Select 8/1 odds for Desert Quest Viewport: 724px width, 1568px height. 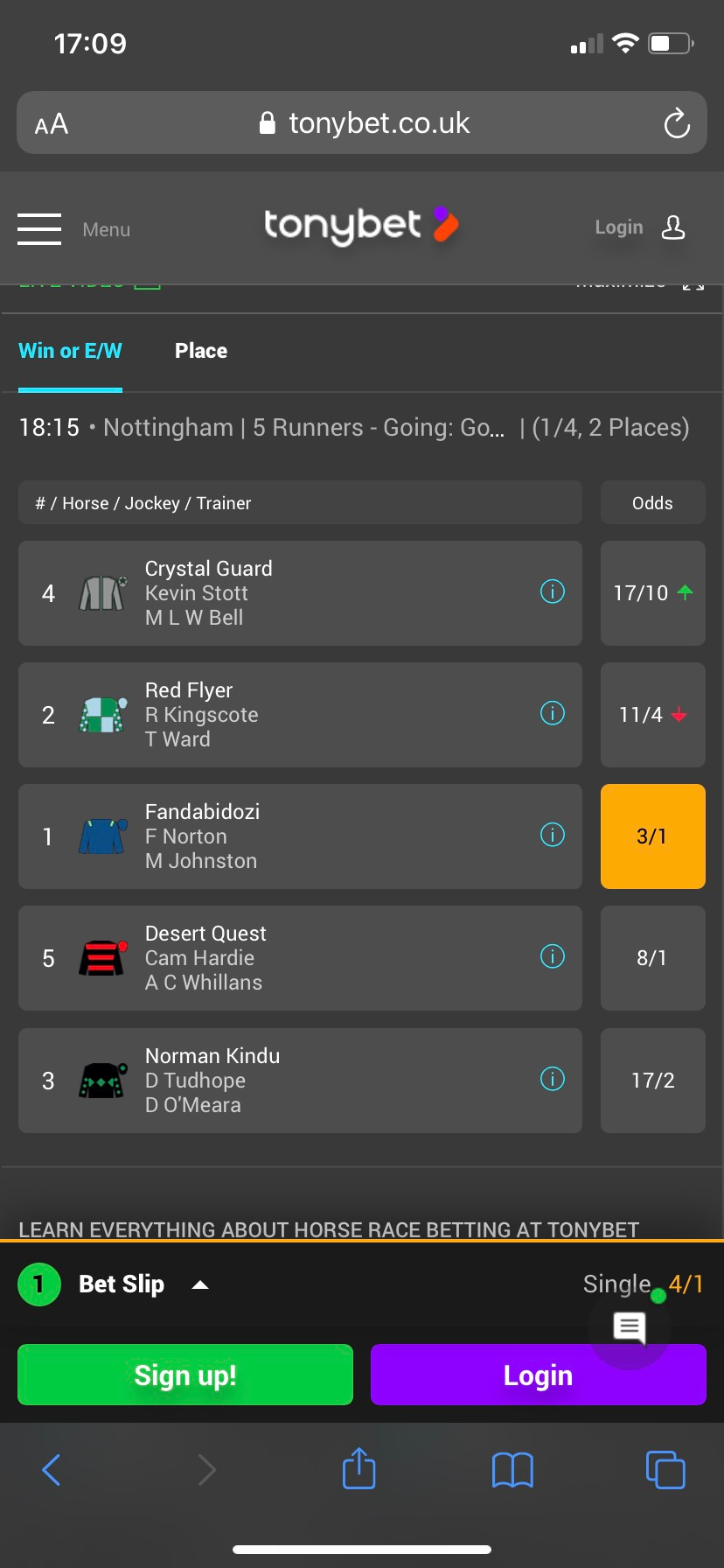click(652, 956)
